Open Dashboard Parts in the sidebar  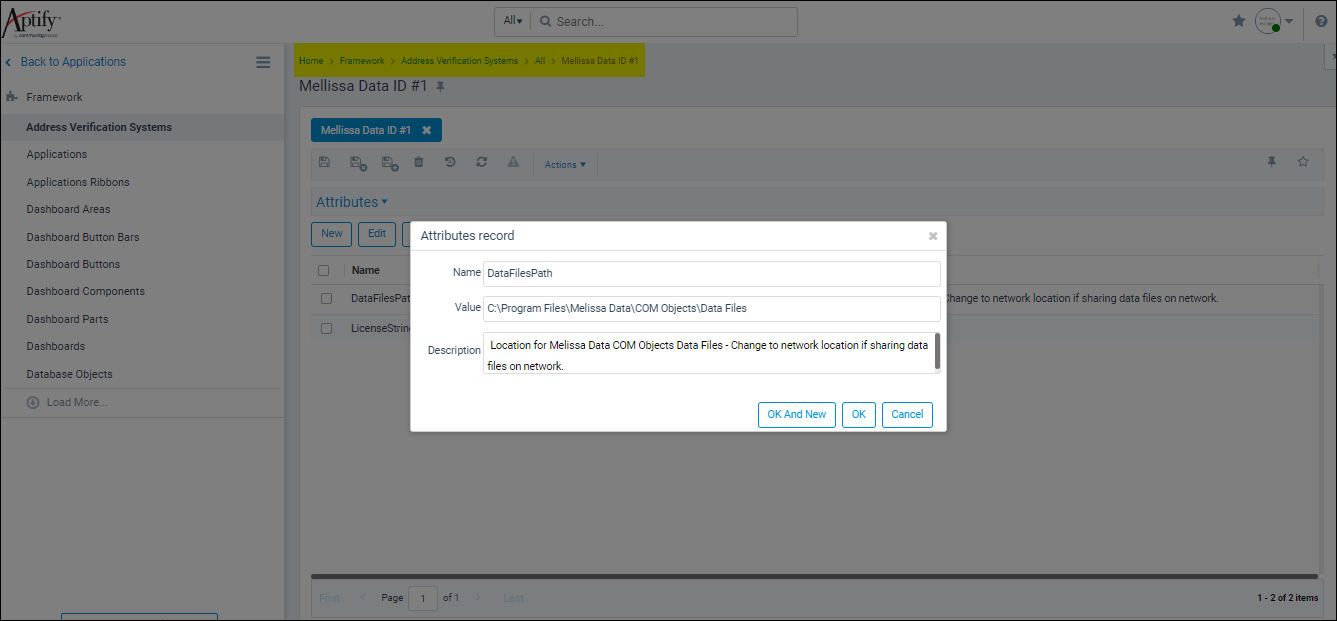click(x=68, y=319)
